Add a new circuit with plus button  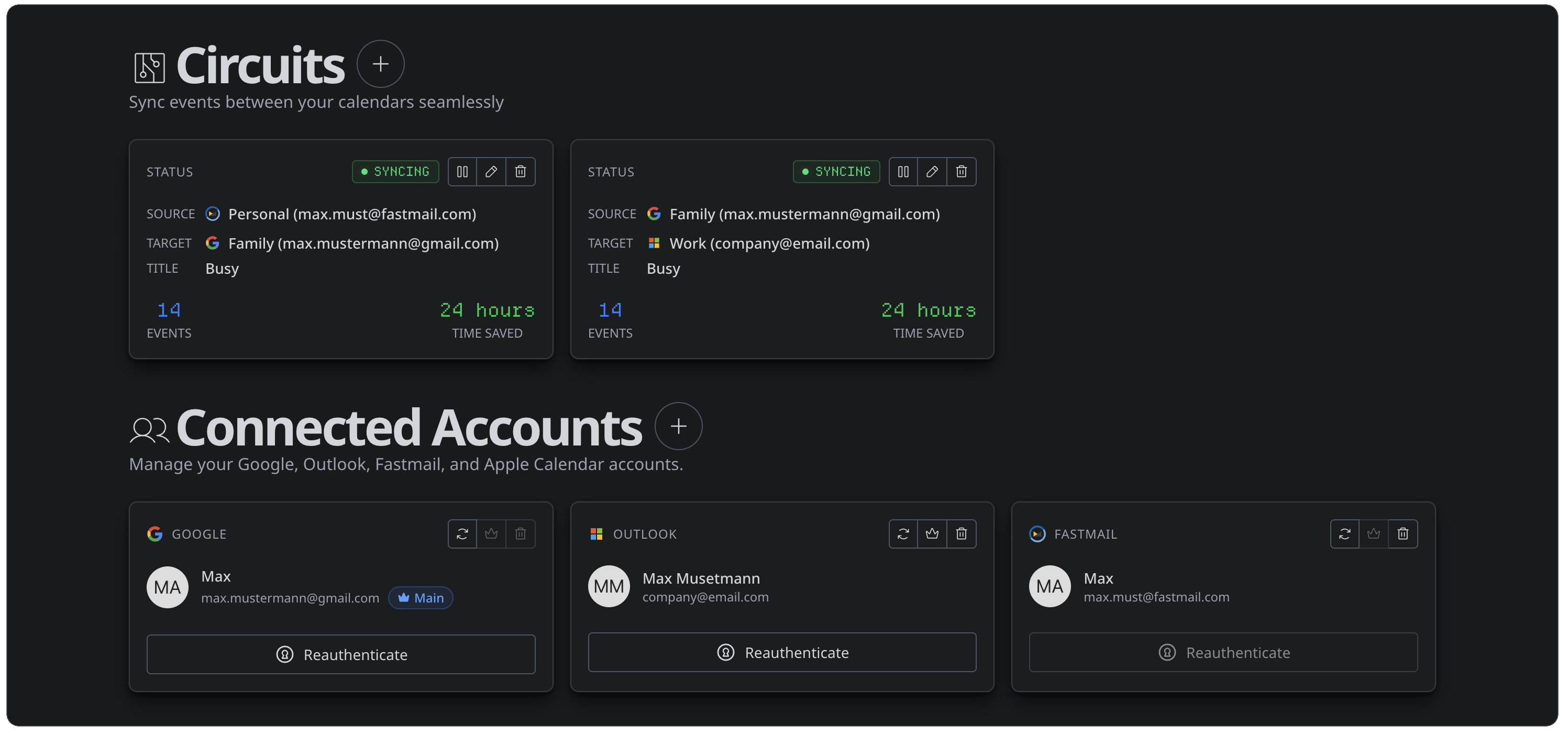pyautogui.click(x=380, y=64)
